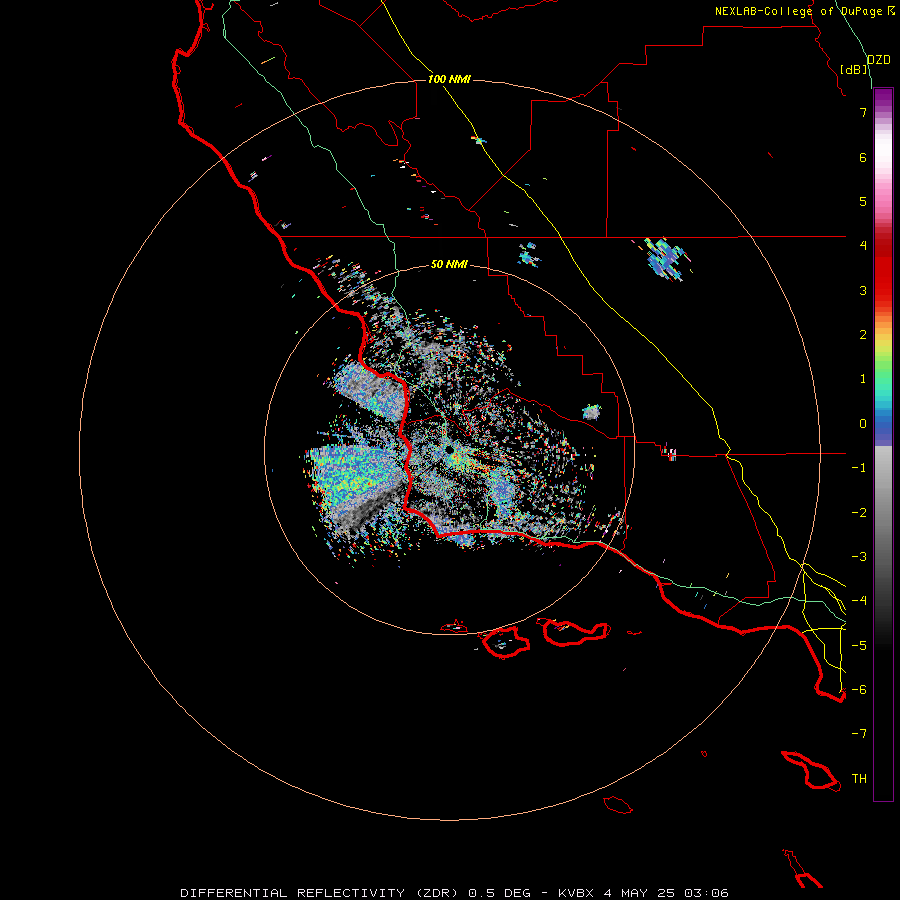Click the 6 value on color scale
Viewport: 900px width, 900px height.
click(863, 157)
